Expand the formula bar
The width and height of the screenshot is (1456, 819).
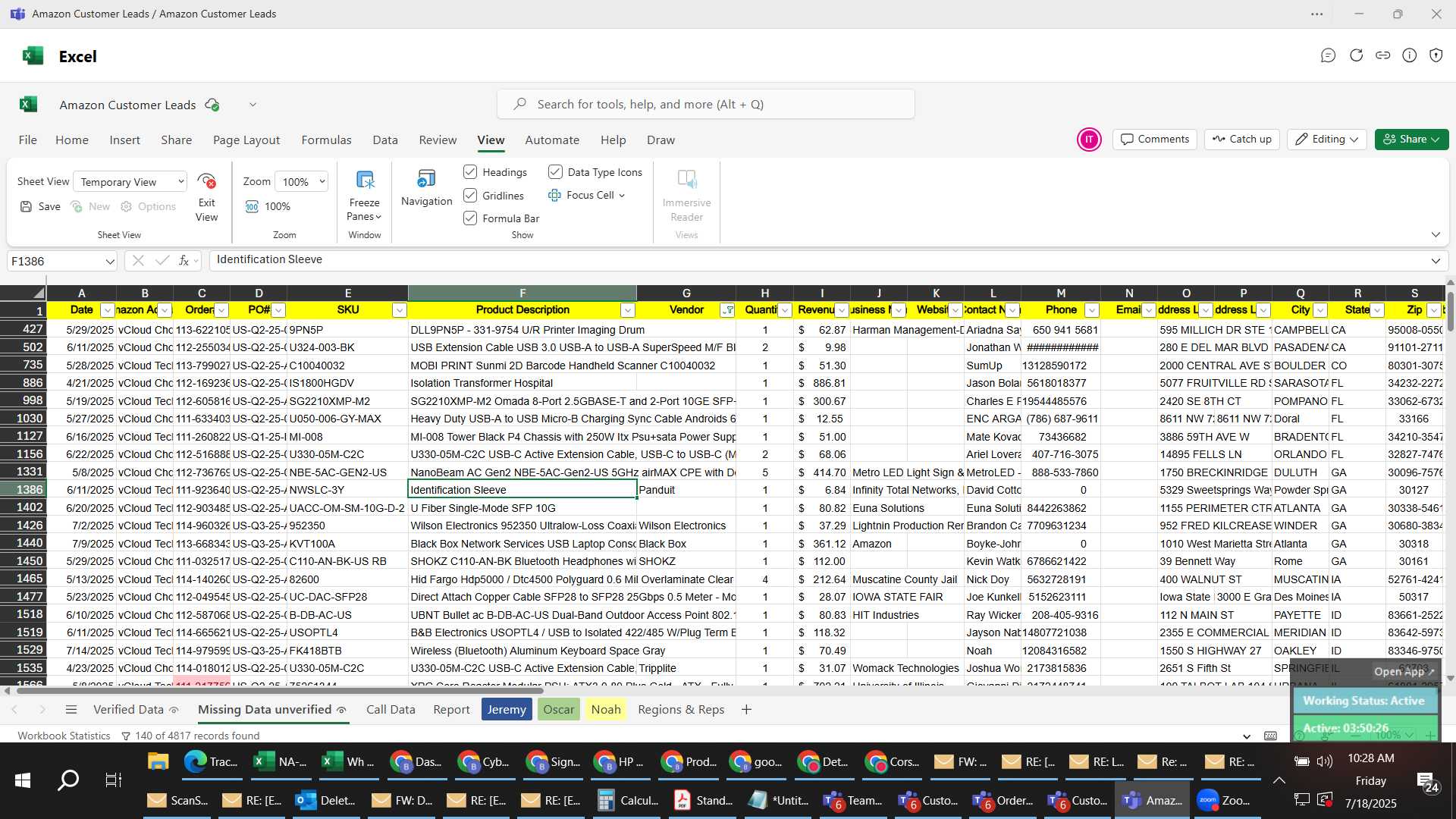1436,260
